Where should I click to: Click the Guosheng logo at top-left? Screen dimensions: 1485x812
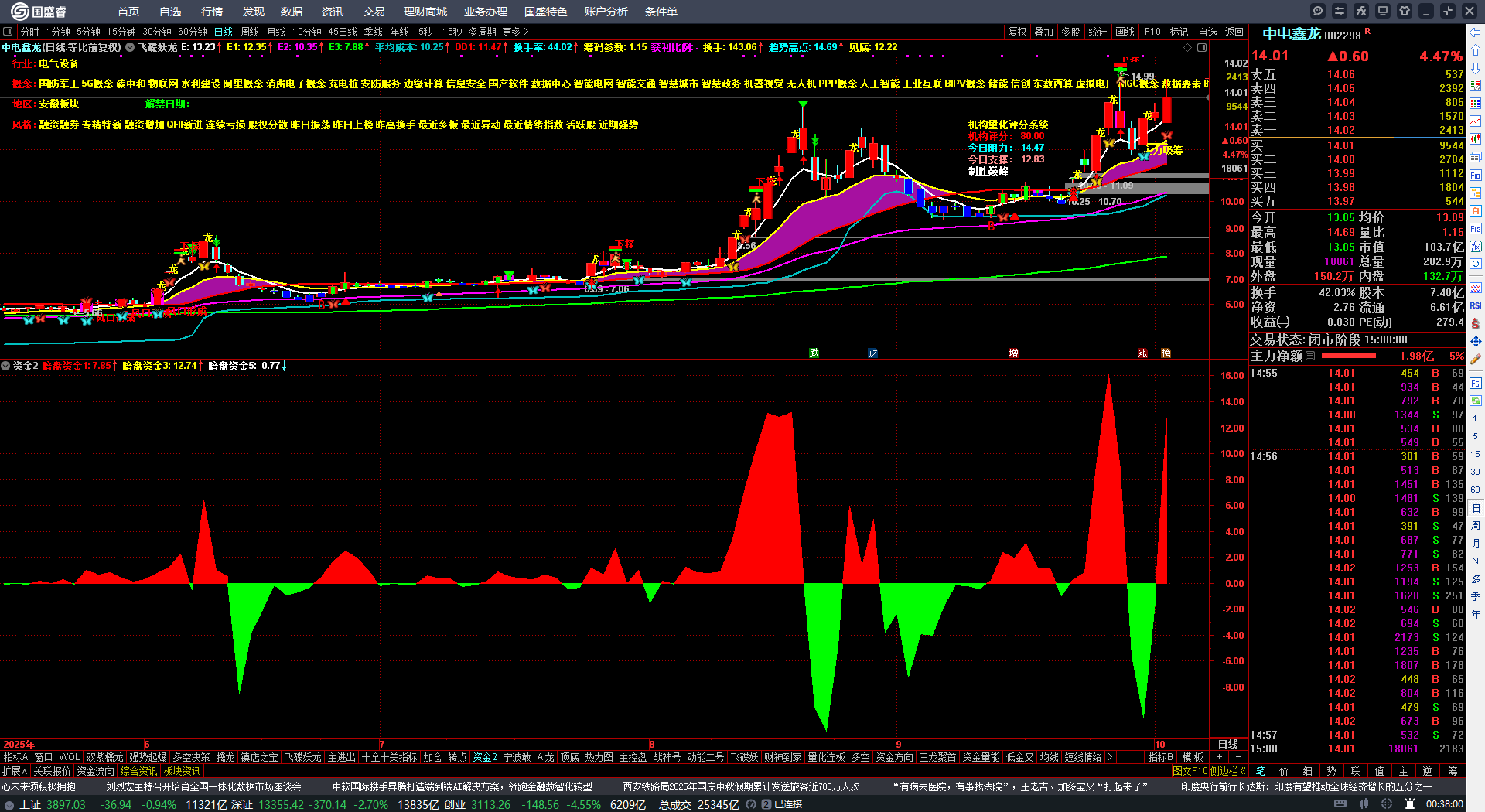38,12
